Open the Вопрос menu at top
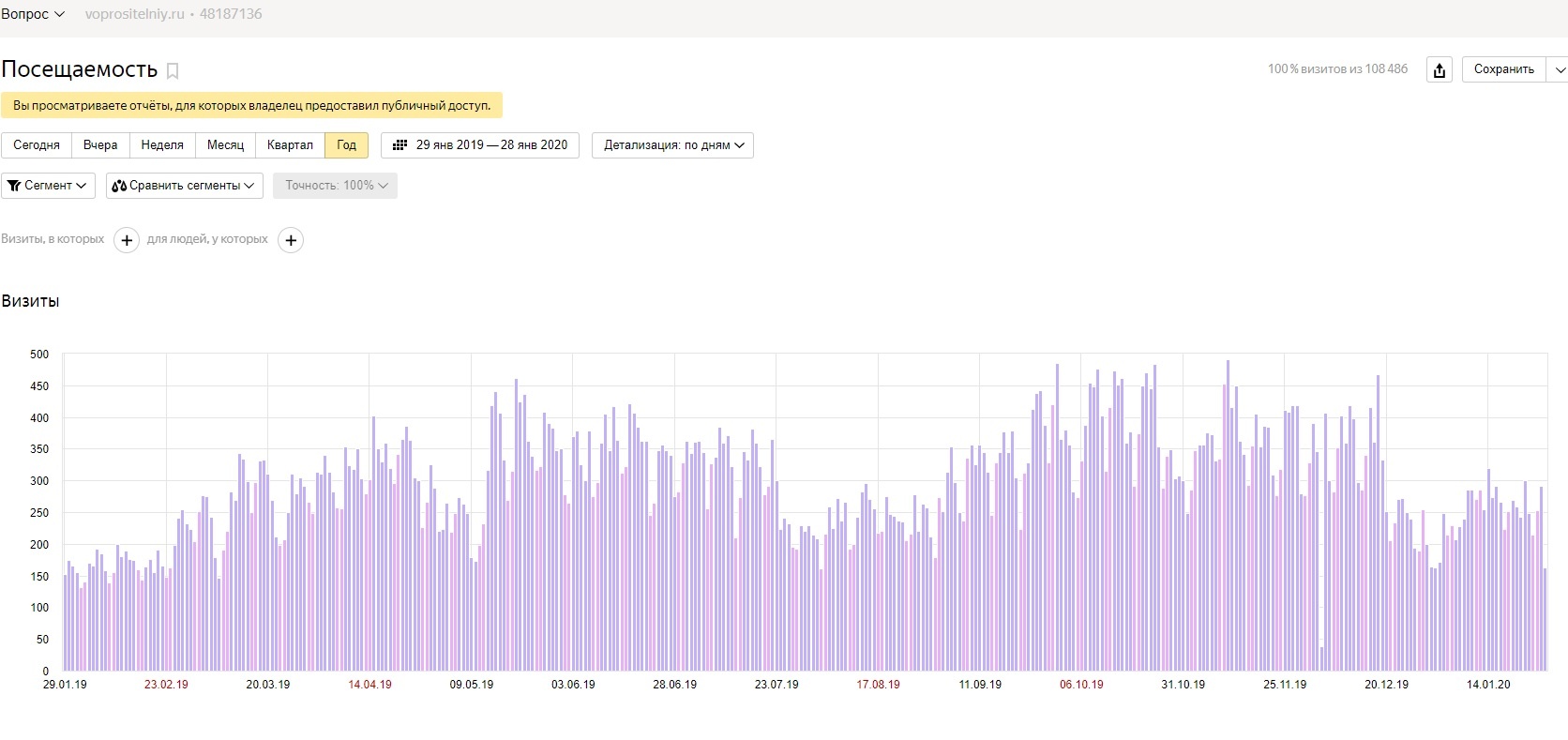 [33, 14]
